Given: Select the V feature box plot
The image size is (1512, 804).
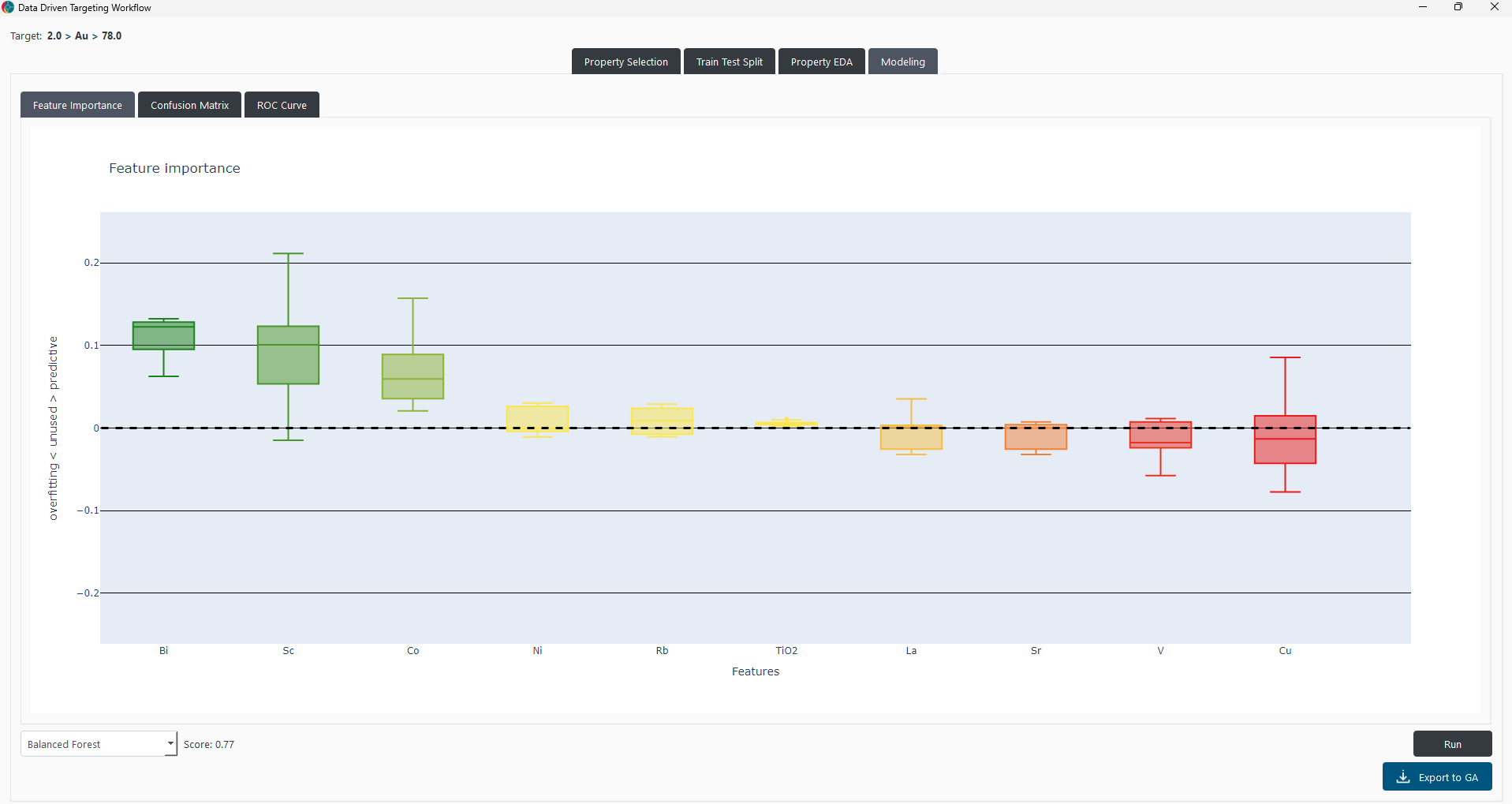Looking at the screenshot, I should (1160, 435).
